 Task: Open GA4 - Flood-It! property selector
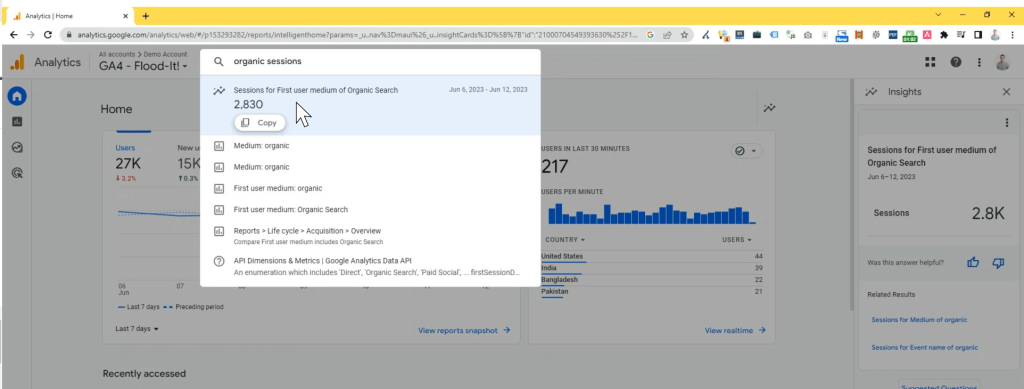click(x=143, y=66)
